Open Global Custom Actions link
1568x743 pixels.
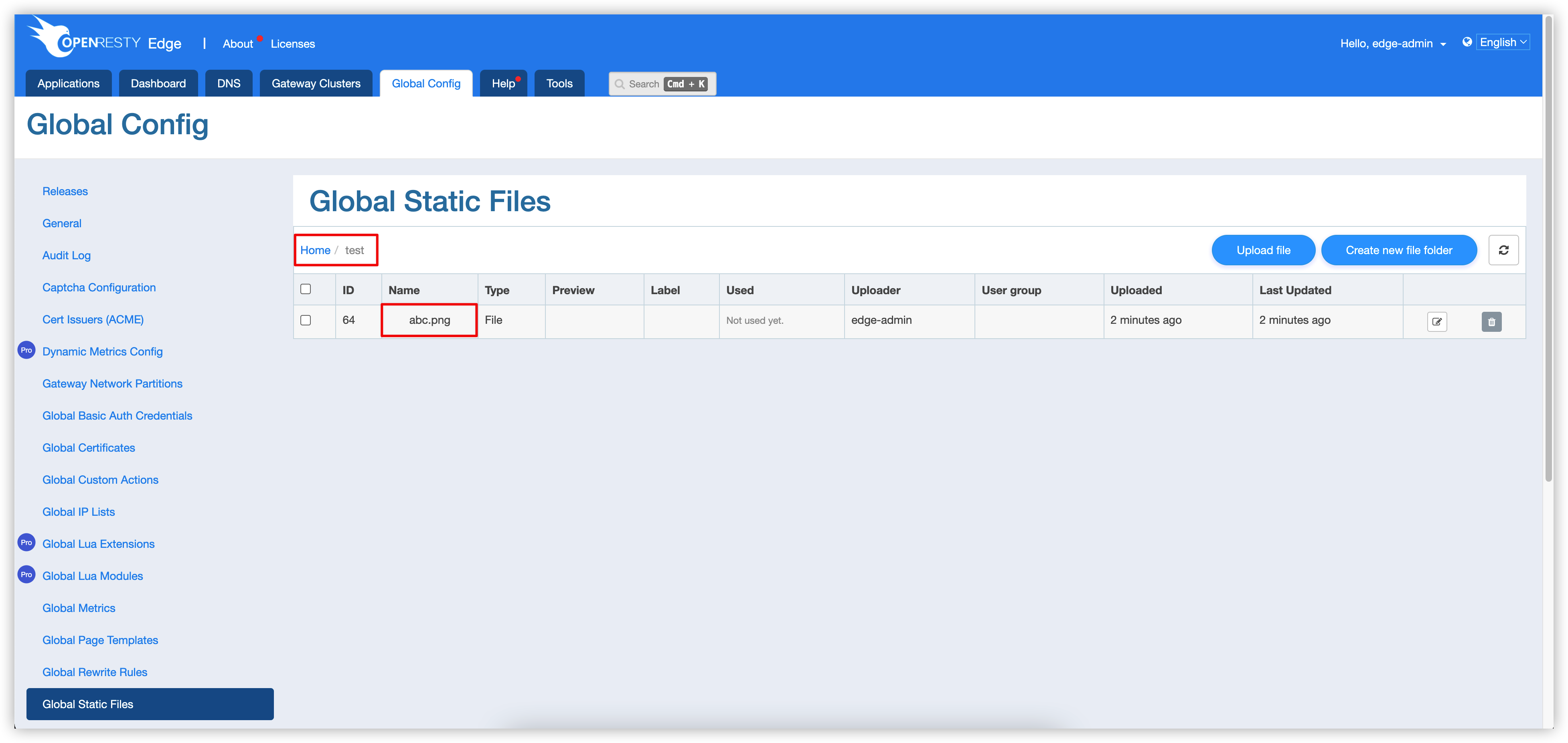point(100,480)
